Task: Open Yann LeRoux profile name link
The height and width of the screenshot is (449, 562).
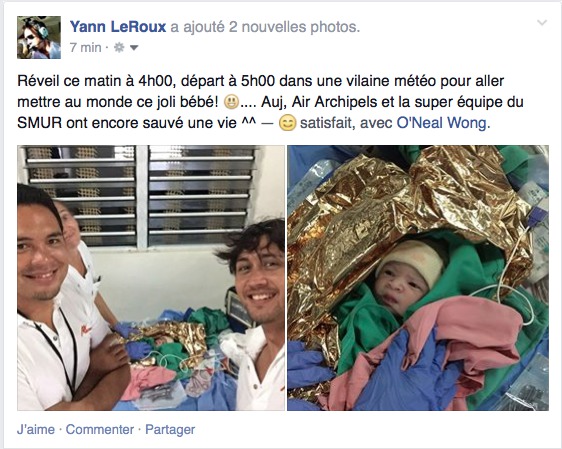Action: (118, 27)
